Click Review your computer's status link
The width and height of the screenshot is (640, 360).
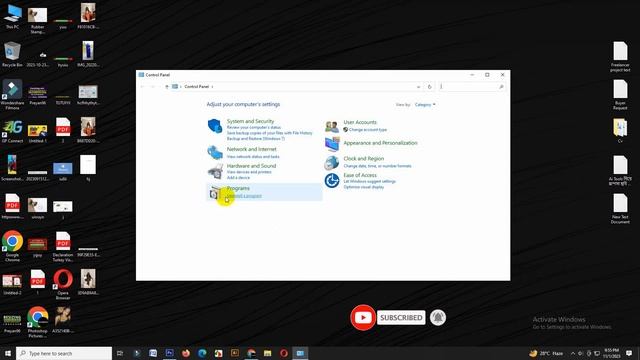(x=254, y=127)
